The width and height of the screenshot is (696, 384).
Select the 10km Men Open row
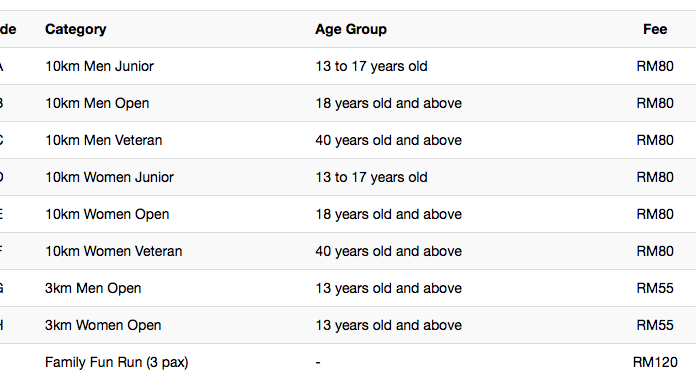(348, 103)
